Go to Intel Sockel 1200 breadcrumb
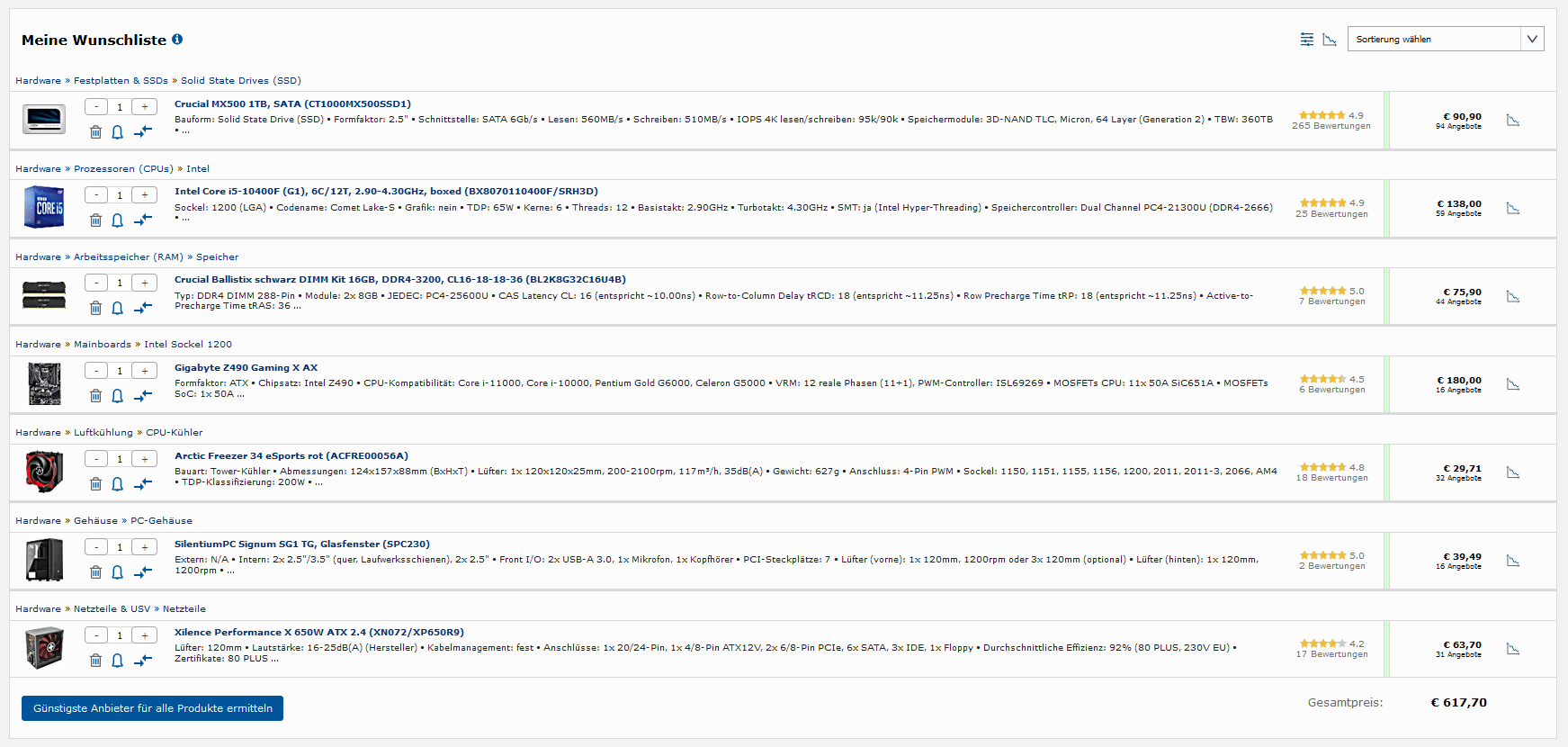 pos(188,344)
